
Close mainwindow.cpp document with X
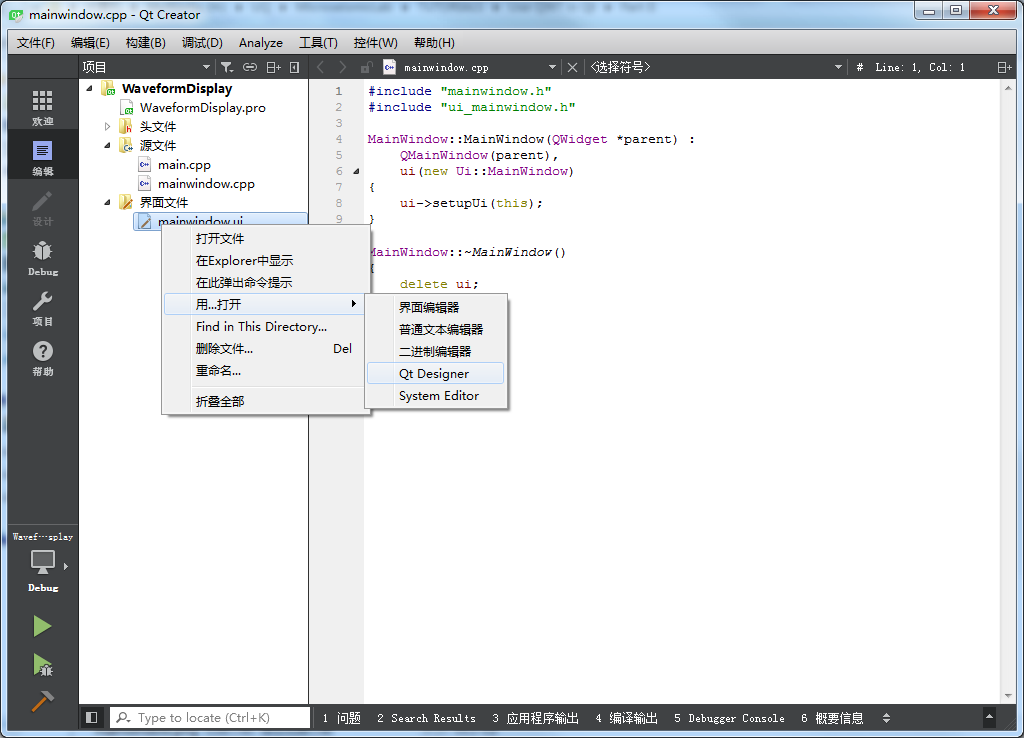(572, 67)
